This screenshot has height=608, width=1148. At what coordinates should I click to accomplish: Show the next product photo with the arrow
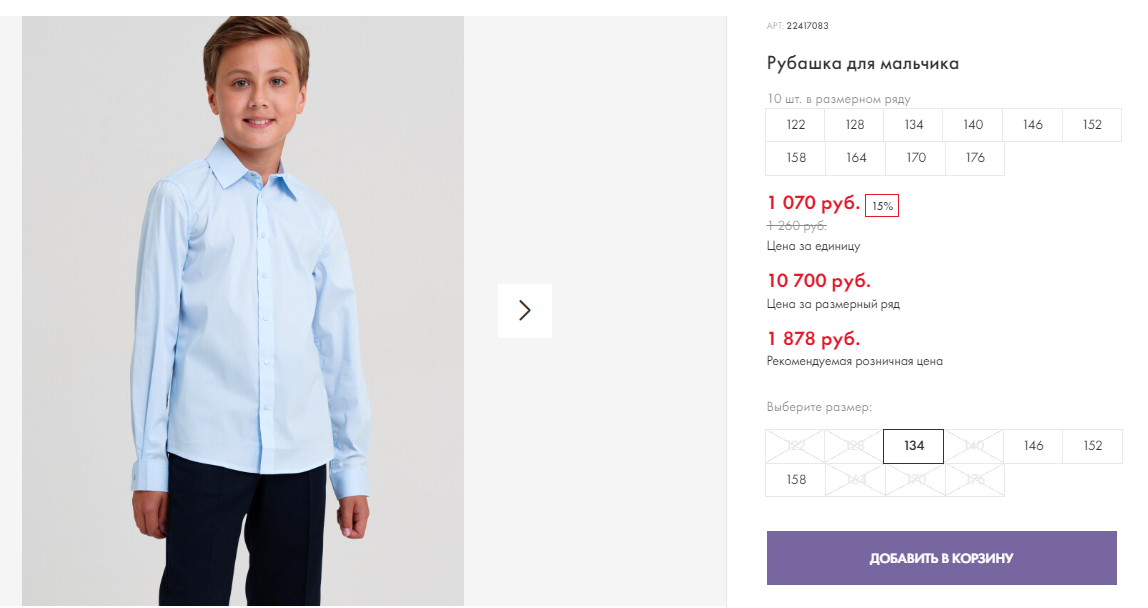tap(524, 311)
